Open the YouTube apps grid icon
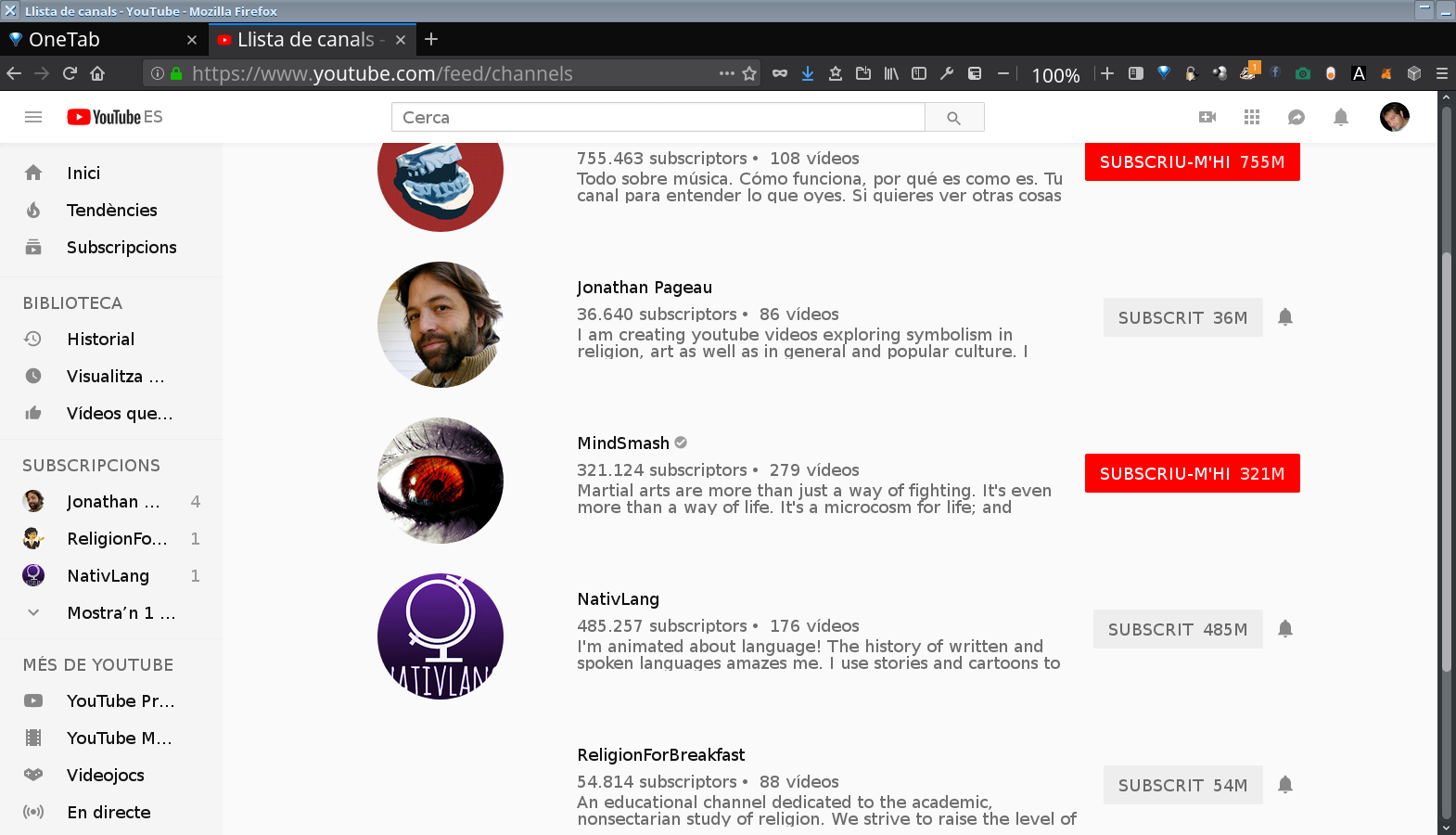This screenshot has width=1456, height=835. [x=1252, y=117]
